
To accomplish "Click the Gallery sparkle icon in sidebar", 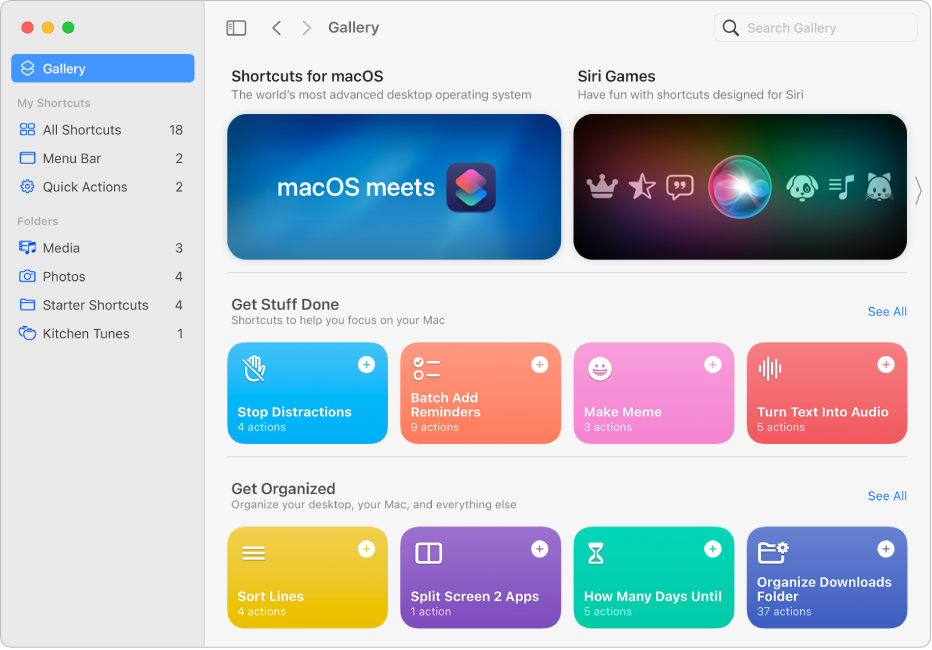I will coord(25,68).
